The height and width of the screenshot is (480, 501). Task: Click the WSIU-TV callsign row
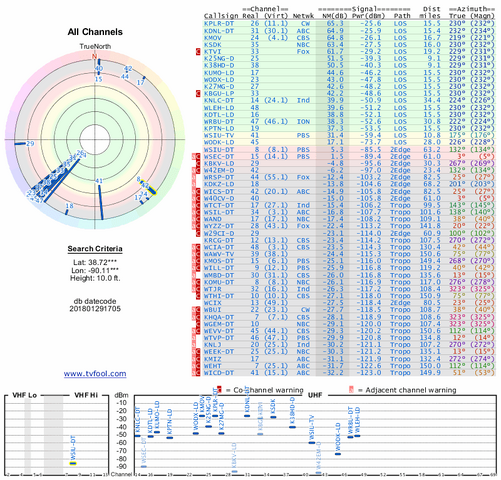point(349,136)
